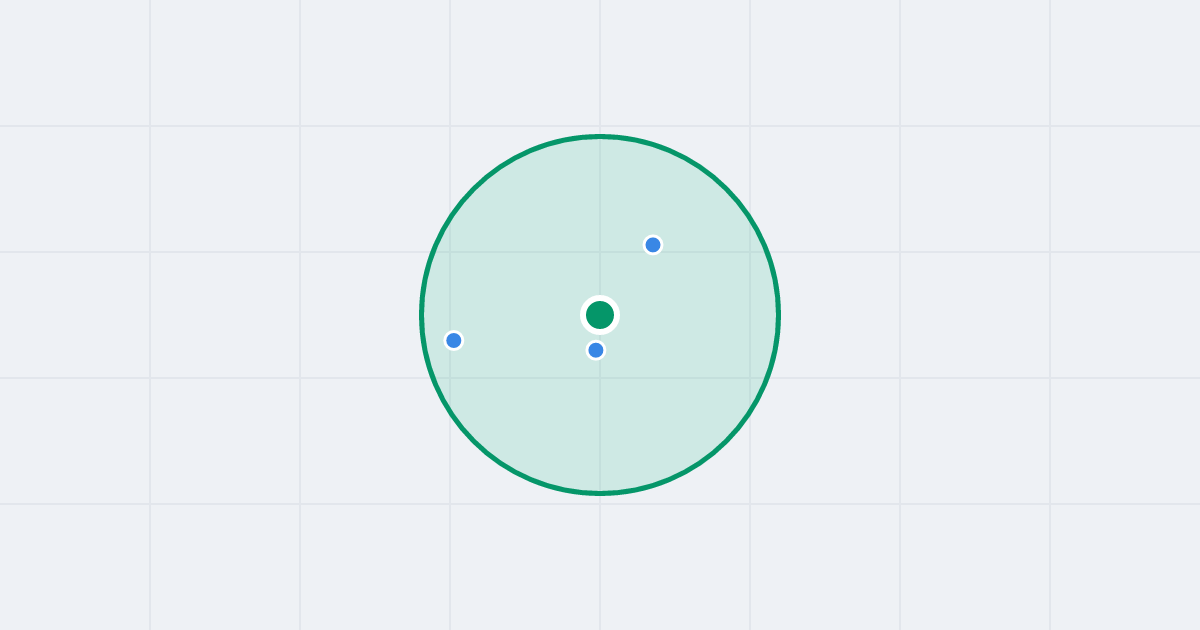Viewport: 1200px width, 630px height.
Task: Select the blue dot above-right of the center marker
Action: (x=653, y=245)
